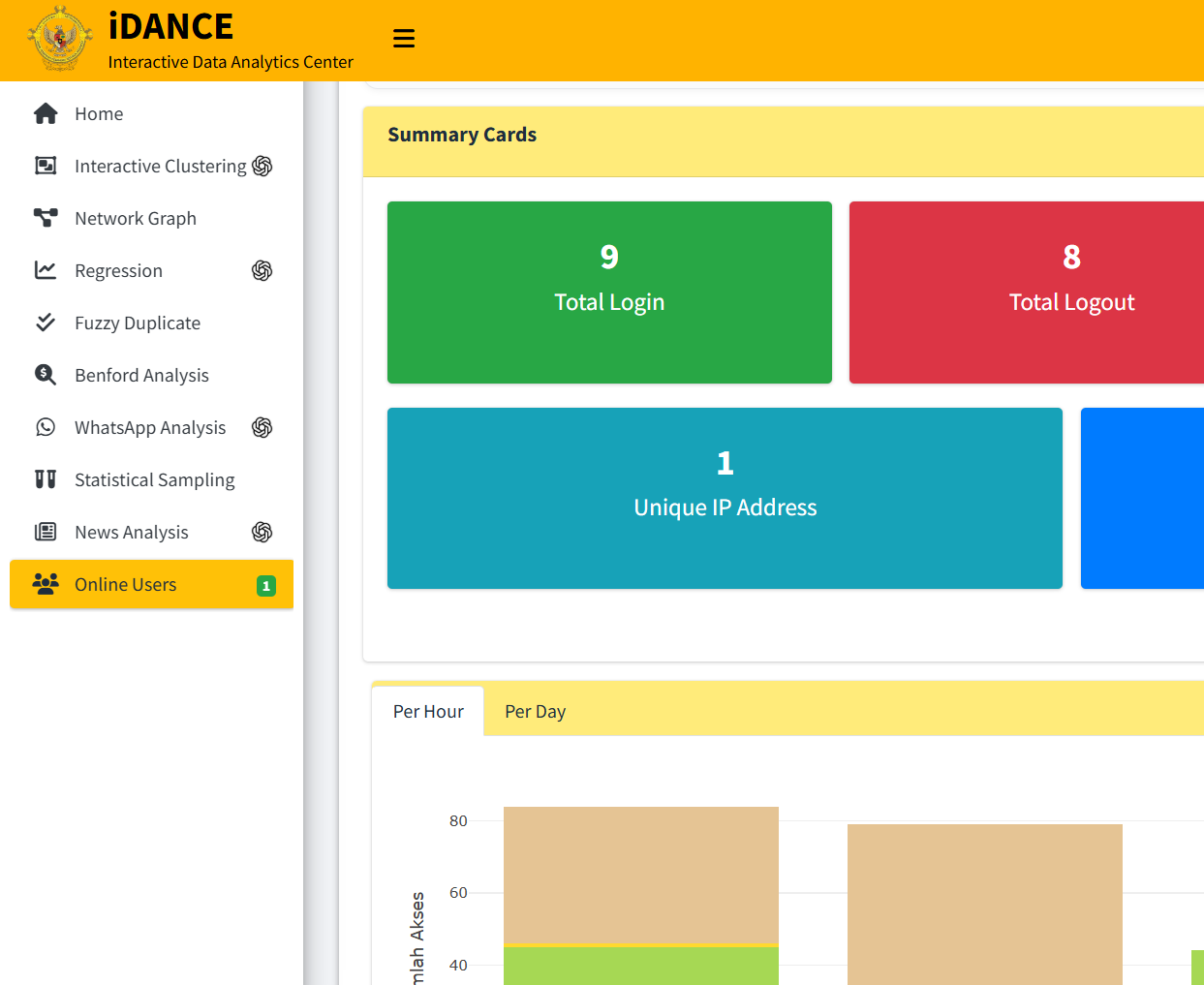The image size is (1204, 985).
Task: Click the Network Graph node icon
Action: 46,219
